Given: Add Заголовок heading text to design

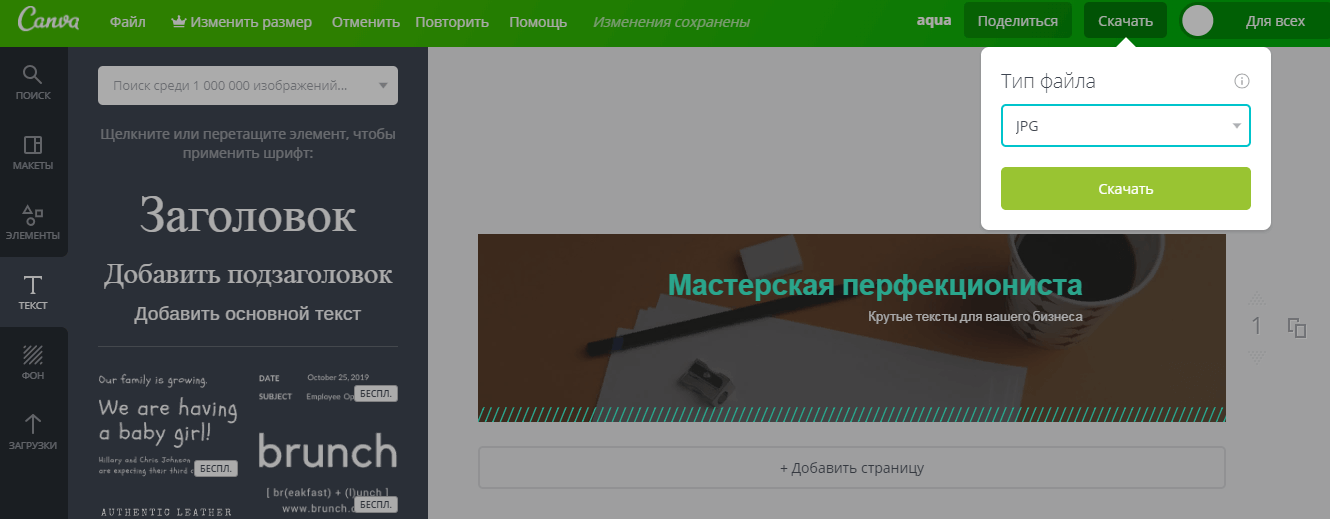Looking at the screenshot, I should tap(248, 214).
